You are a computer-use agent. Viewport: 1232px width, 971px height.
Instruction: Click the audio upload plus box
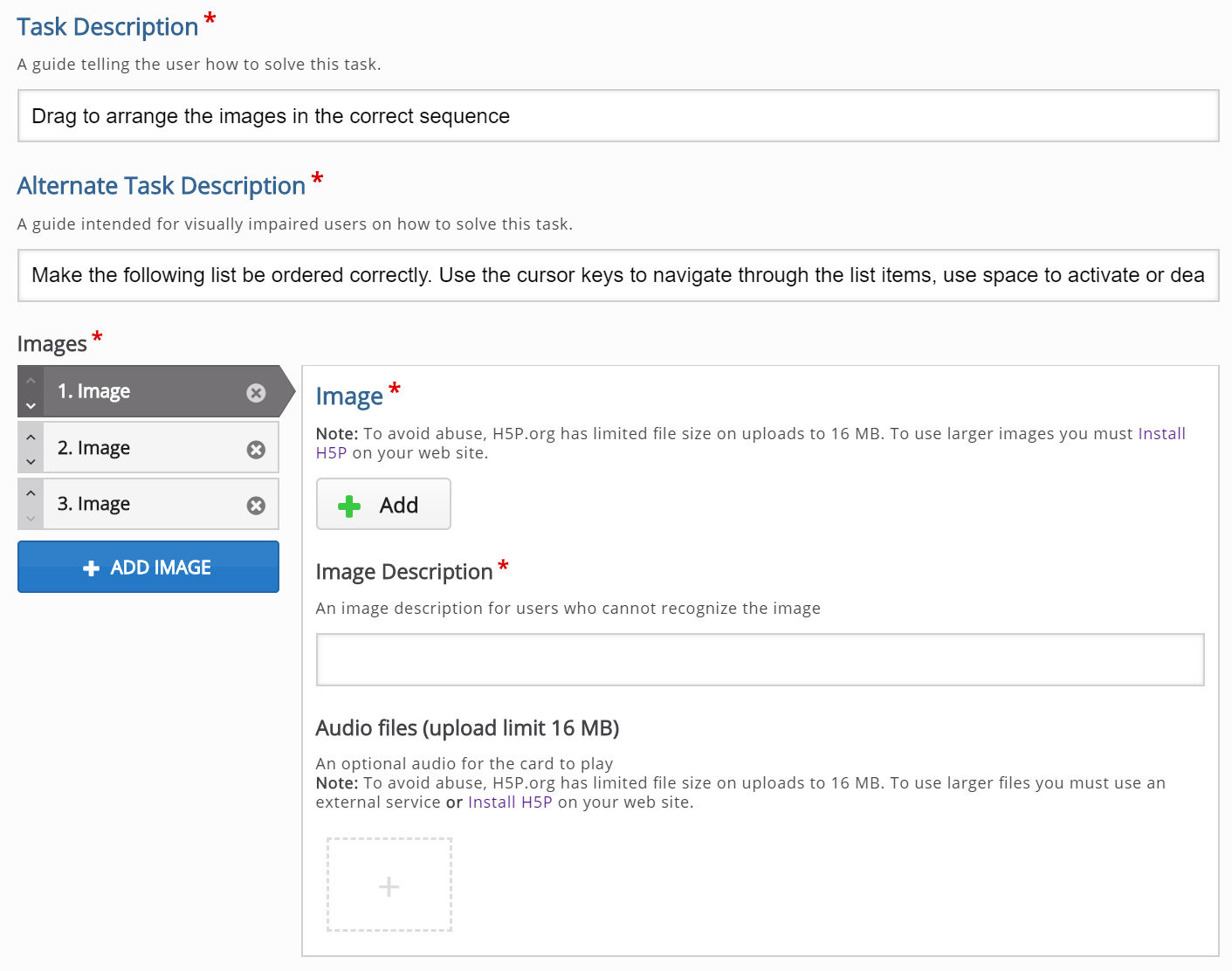pos(389,885)
